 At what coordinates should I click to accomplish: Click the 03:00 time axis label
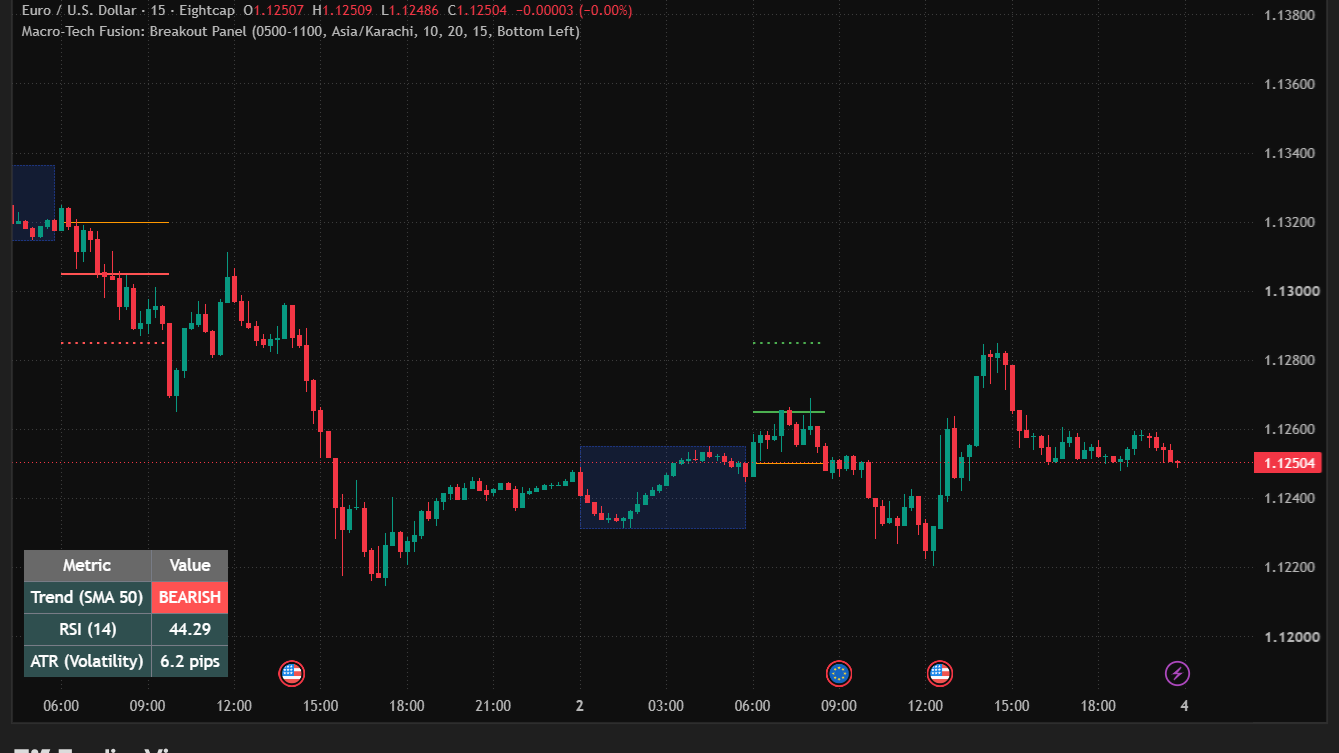(x=666, y=706)
